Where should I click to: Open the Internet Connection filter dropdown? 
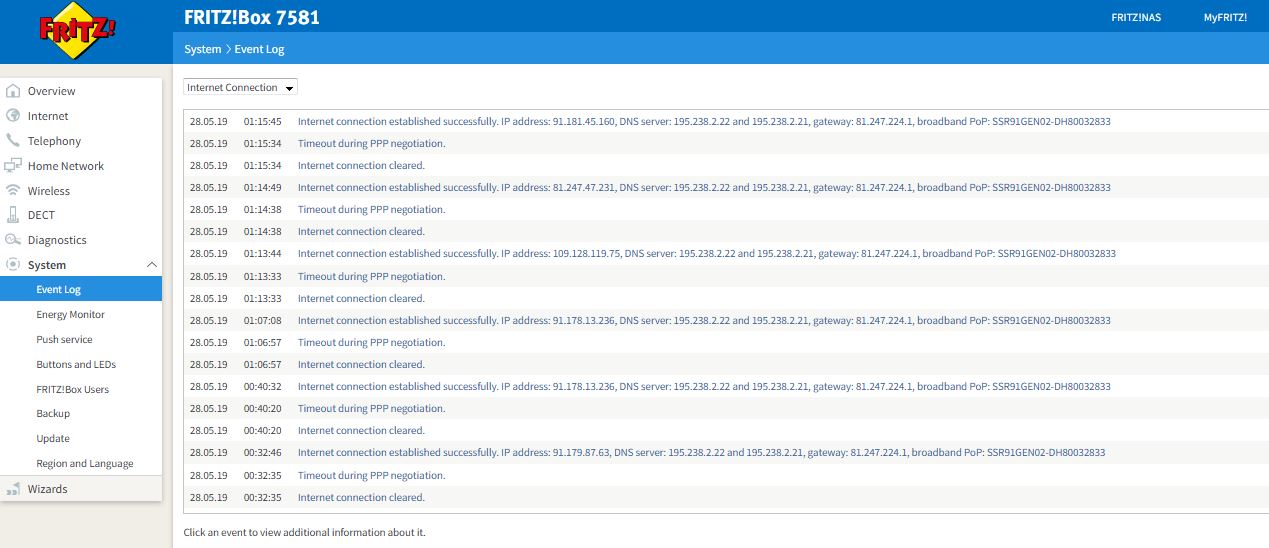(240, 88)
